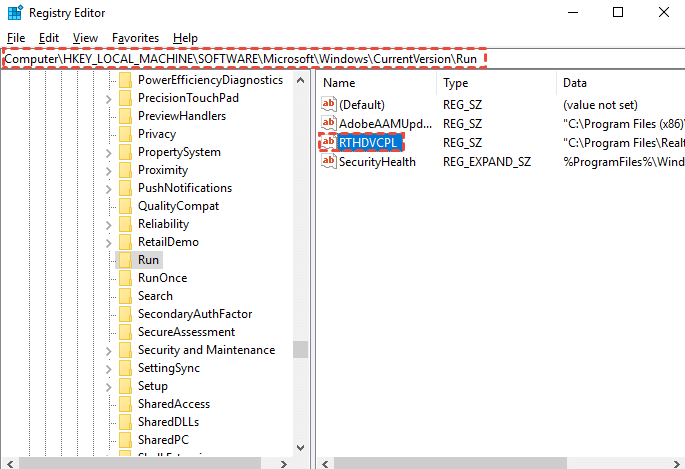Click the PushNotifications folder icon

coord(125,188)
